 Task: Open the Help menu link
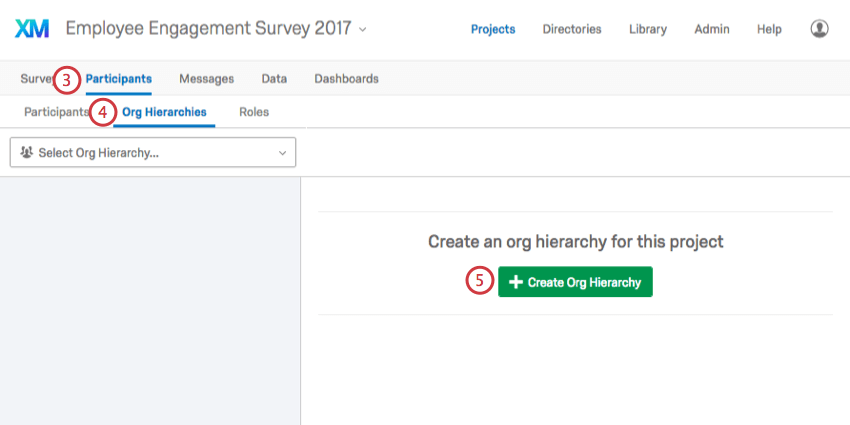point(769,29)
